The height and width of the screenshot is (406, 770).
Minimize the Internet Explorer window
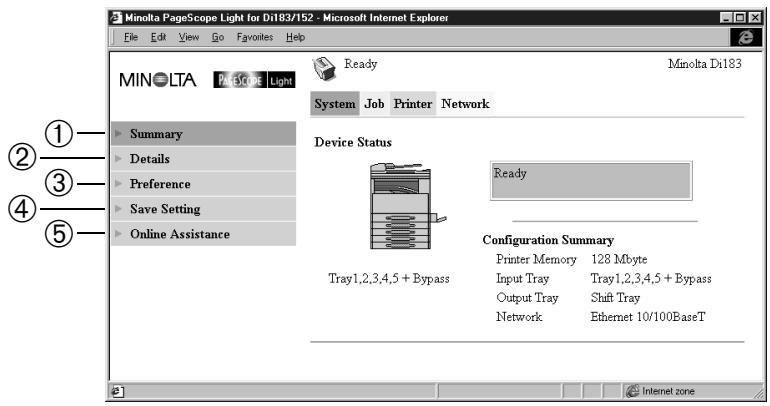point(726,18)
